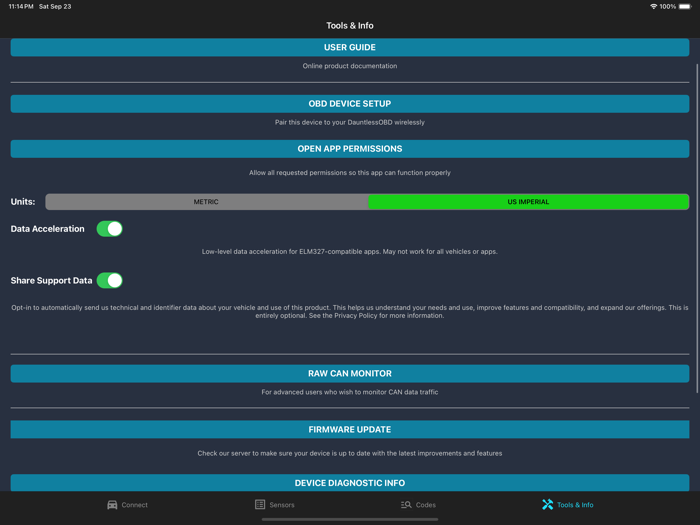700x525 pixels.
Task: Tap the home indicator bar at bottom
Action: (x=350, y=519)
